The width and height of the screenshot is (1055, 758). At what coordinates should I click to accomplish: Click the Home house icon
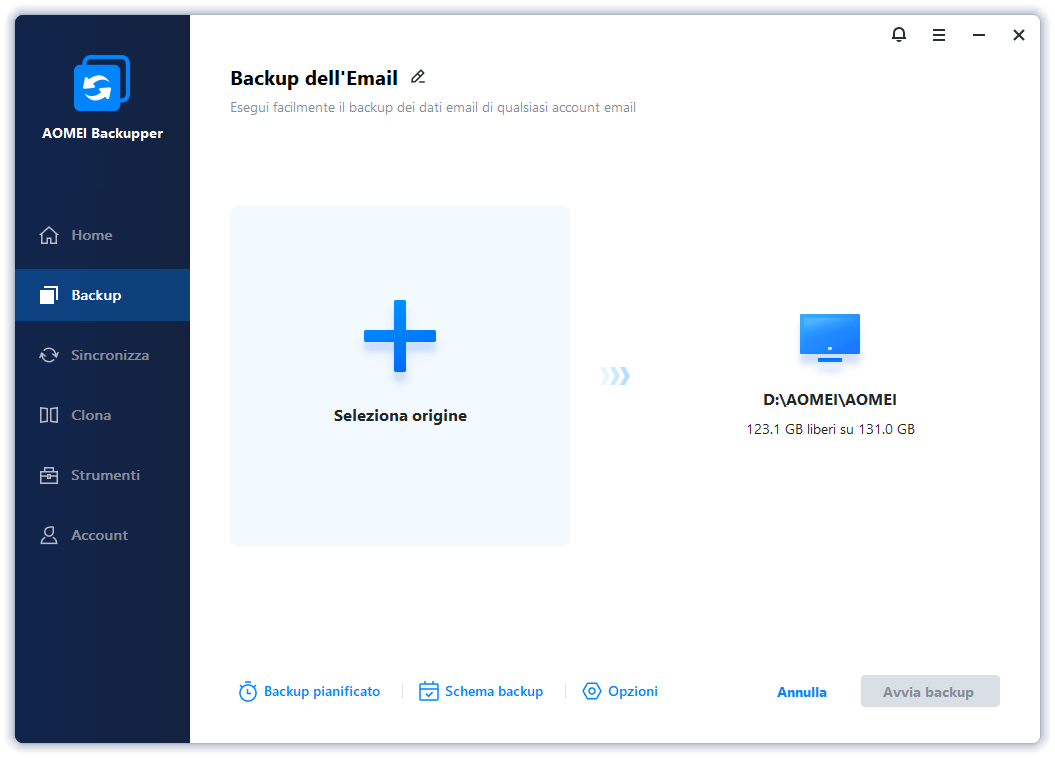[x=49, y=235]
